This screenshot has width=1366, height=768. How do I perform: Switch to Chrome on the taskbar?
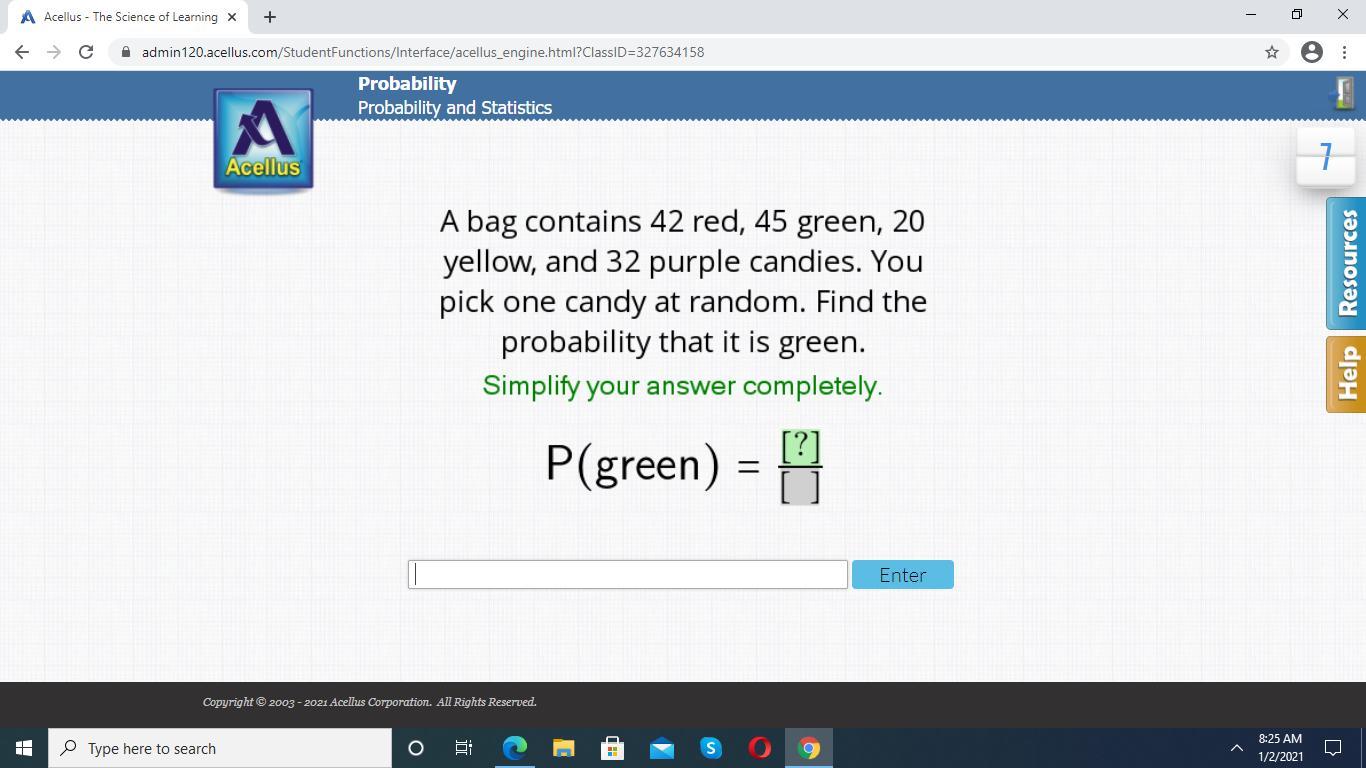pyautogui.click(x=808, y=748)
